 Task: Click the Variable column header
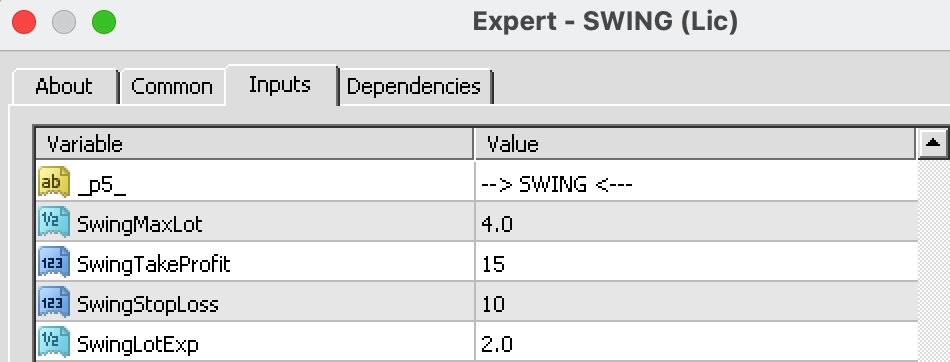coord(254,144)
